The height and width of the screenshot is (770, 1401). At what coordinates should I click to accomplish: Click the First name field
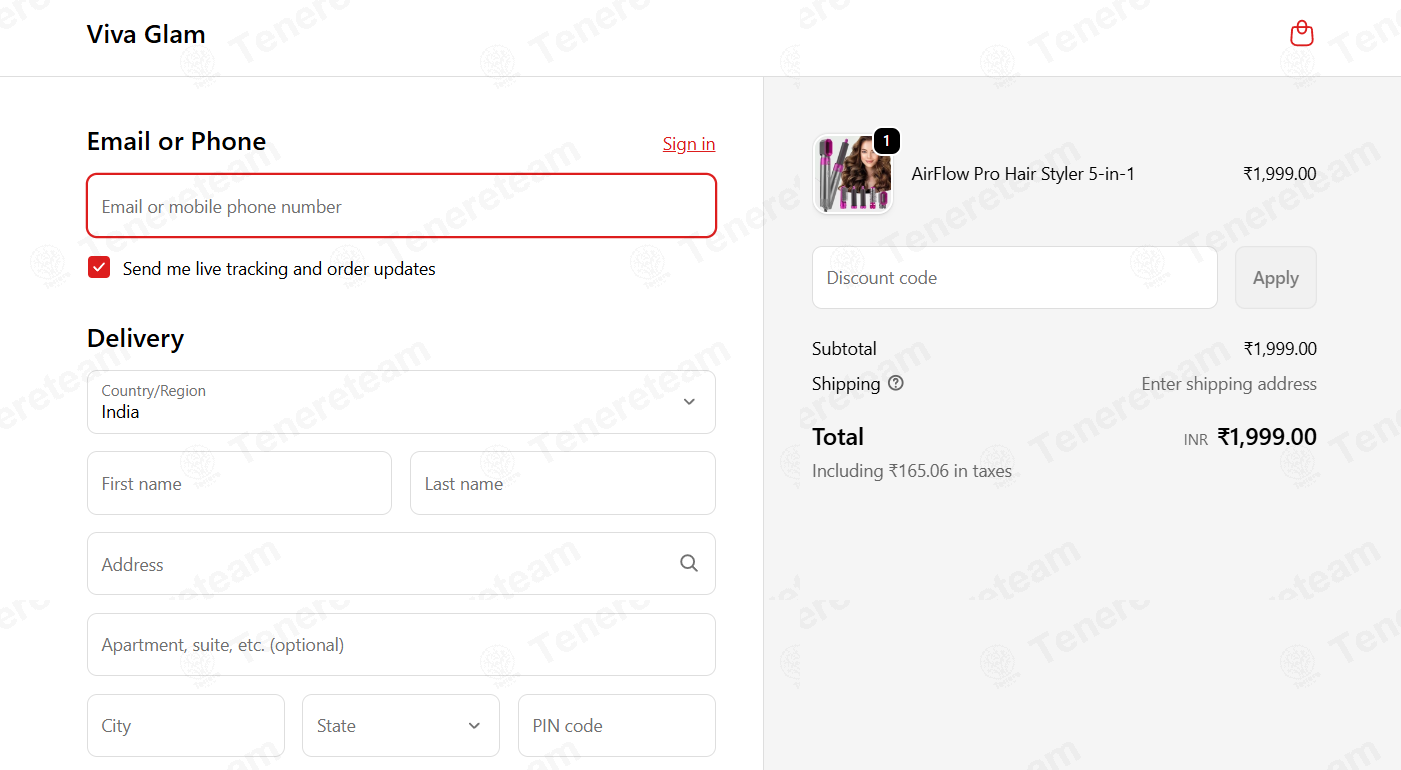(239, 483)
